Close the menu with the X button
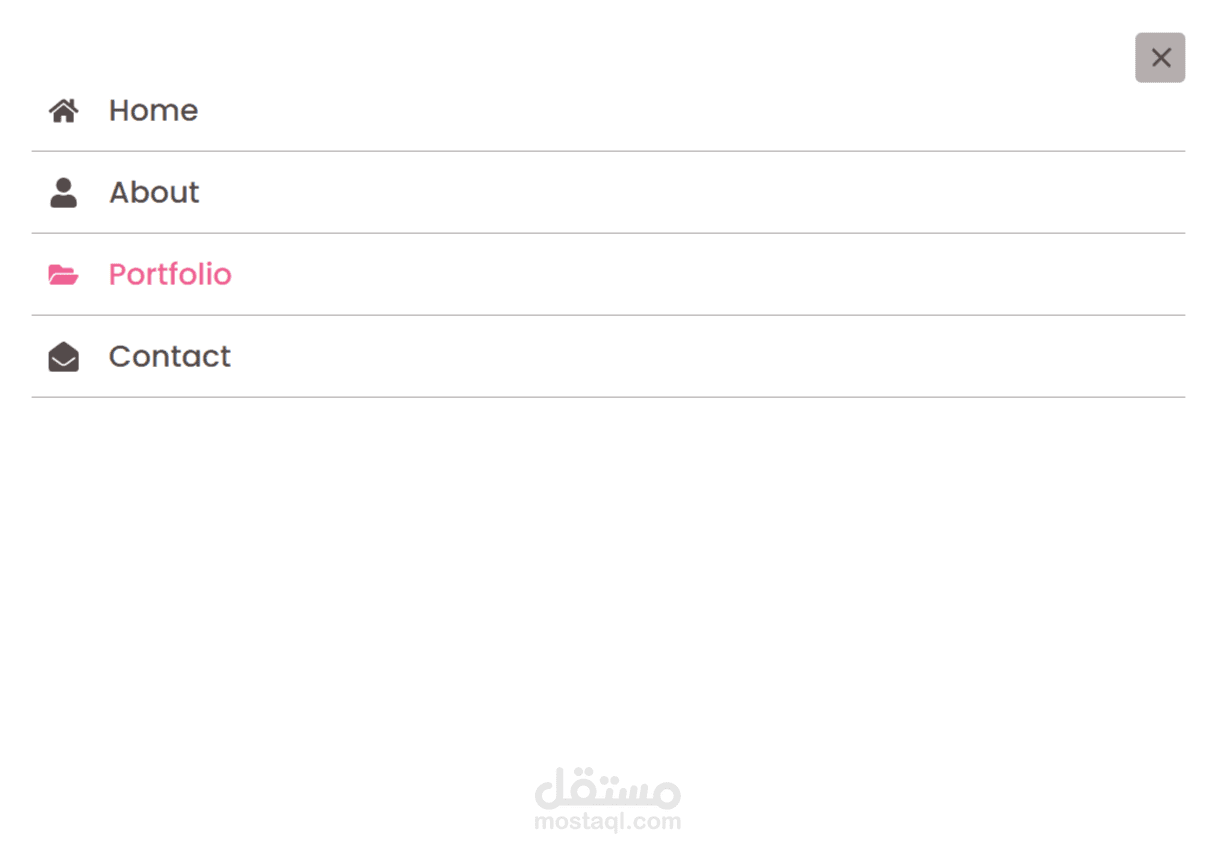The image size is (1216, 851). (1160, 58)
